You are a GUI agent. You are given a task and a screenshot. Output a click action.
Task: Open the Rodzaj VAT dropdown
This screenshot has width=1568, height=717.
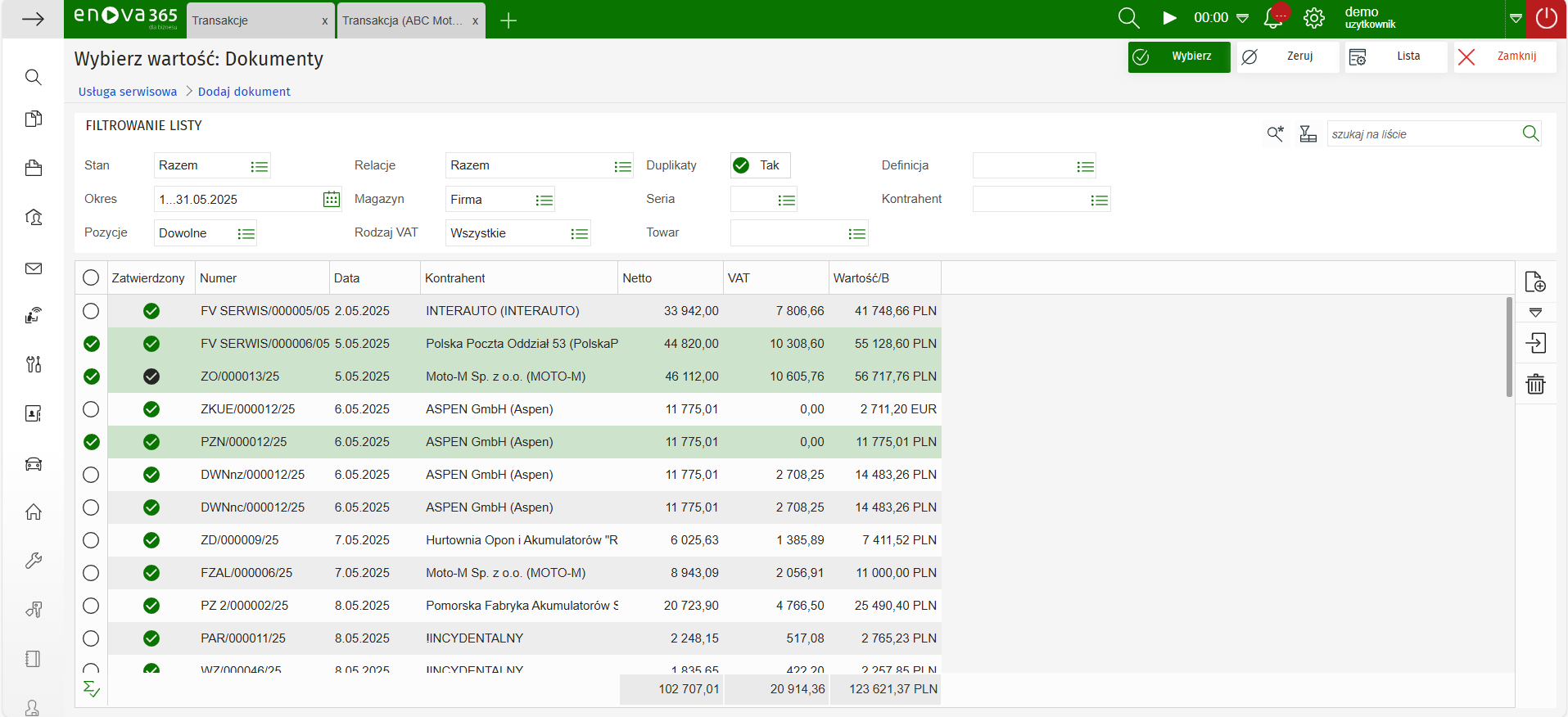pos(579,234)
